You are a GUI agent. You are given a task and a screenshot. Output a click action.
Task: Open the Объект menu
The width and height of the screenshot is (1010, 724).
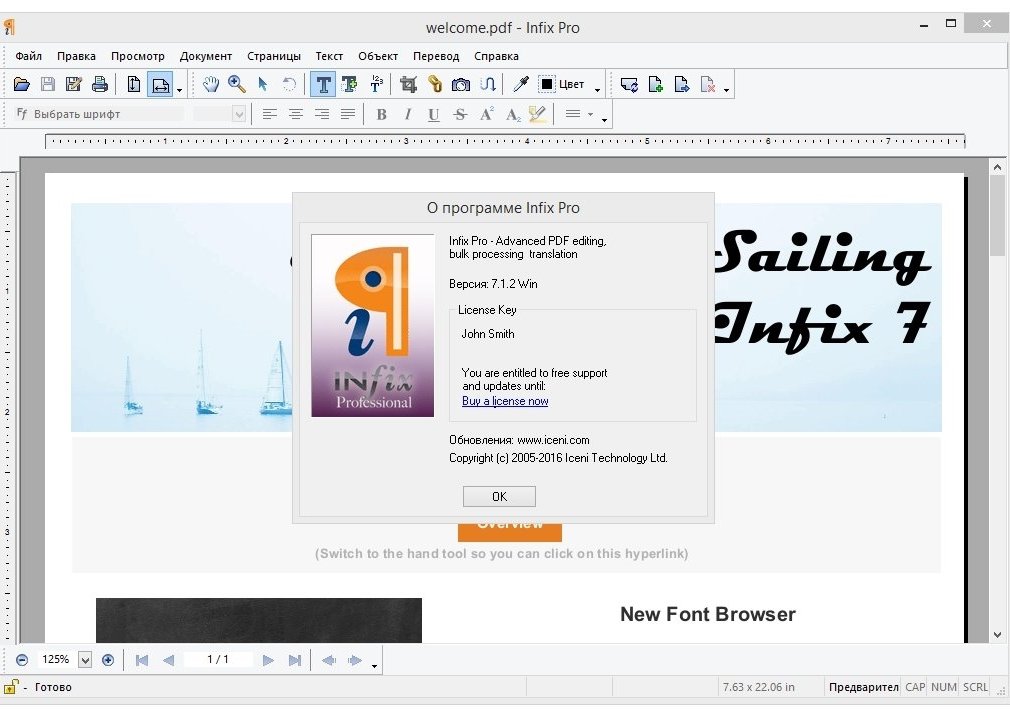coord(378,56)
